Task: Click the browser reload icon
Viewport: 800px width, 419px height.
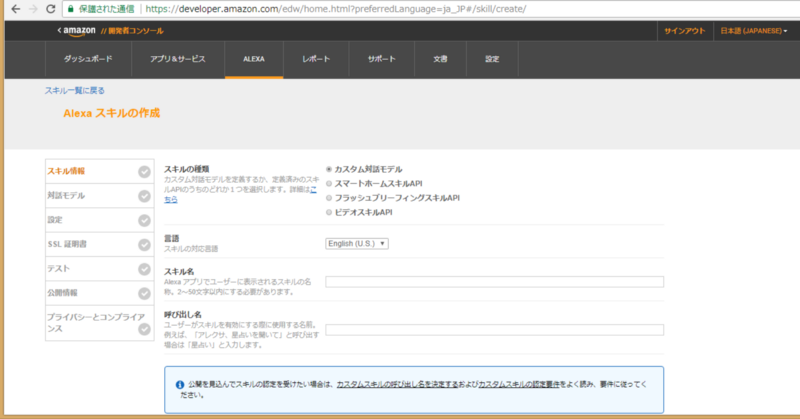Action: pyautogui.click(x=52, y=8)
